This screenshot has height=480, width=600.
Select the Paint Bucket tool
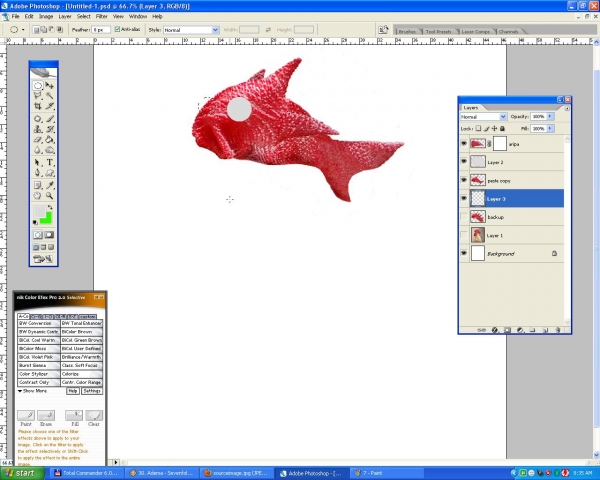[x=49, y=140]
